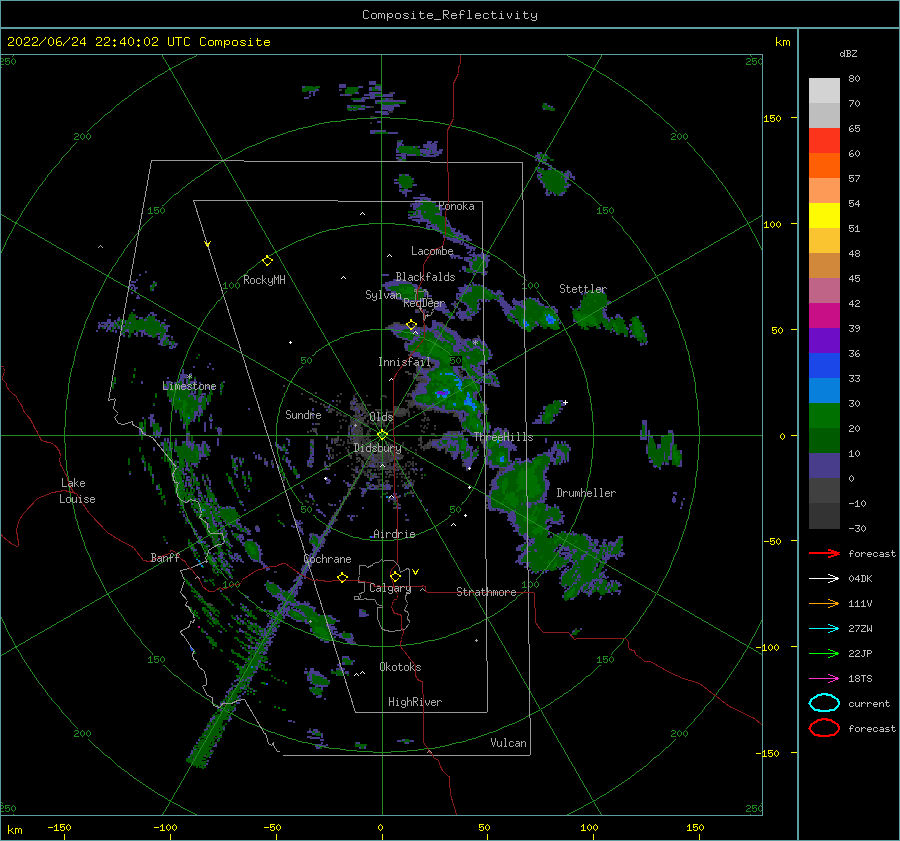The height and width of the screenshot is (841, 900).
Task: Click the Composite_Reflectivity title text
Action: point(450,15)
